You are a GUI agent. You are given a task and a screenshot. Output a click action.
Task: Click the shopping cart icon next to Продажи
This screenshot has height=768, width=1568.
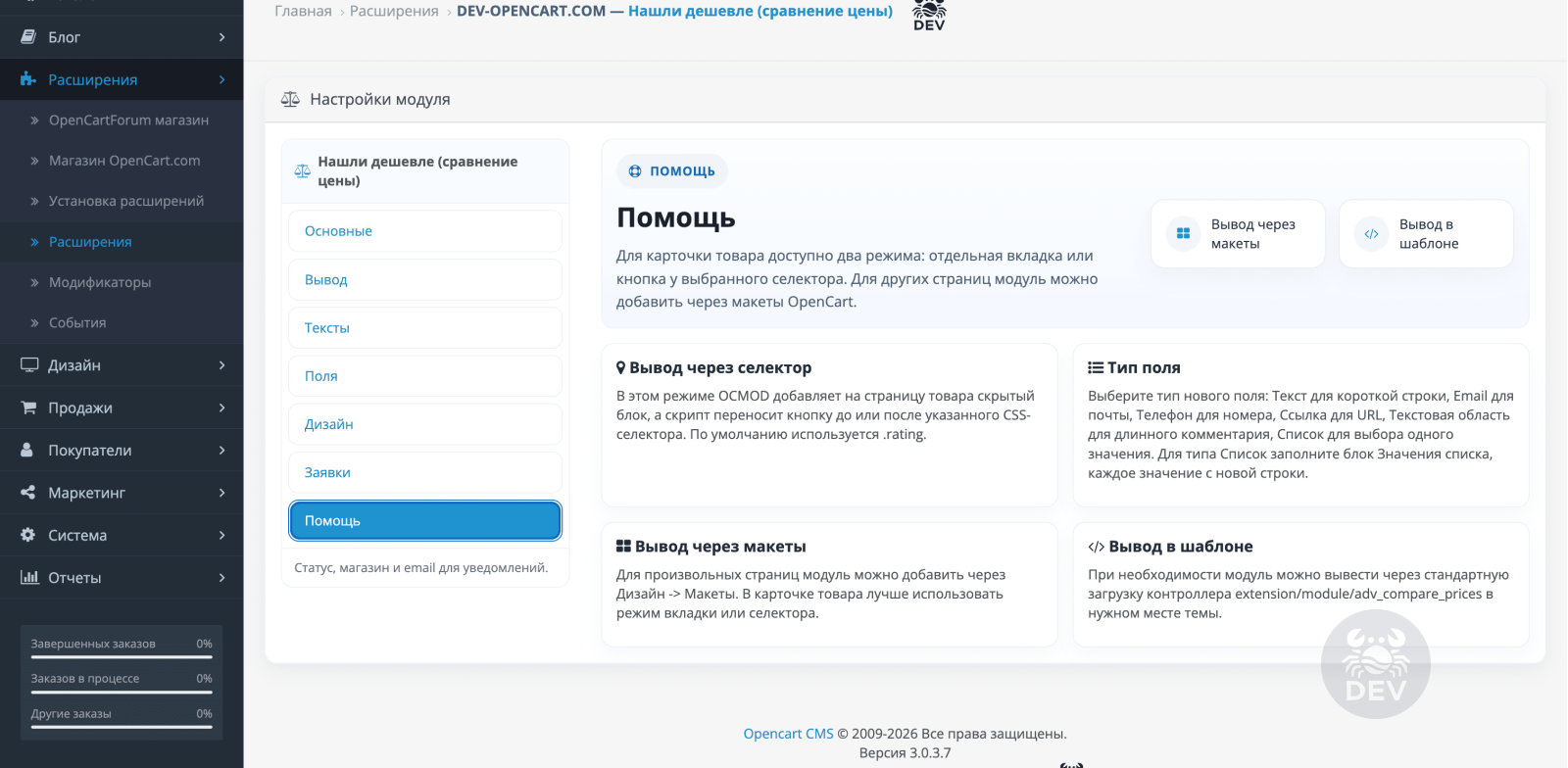[x=29, y=408]
